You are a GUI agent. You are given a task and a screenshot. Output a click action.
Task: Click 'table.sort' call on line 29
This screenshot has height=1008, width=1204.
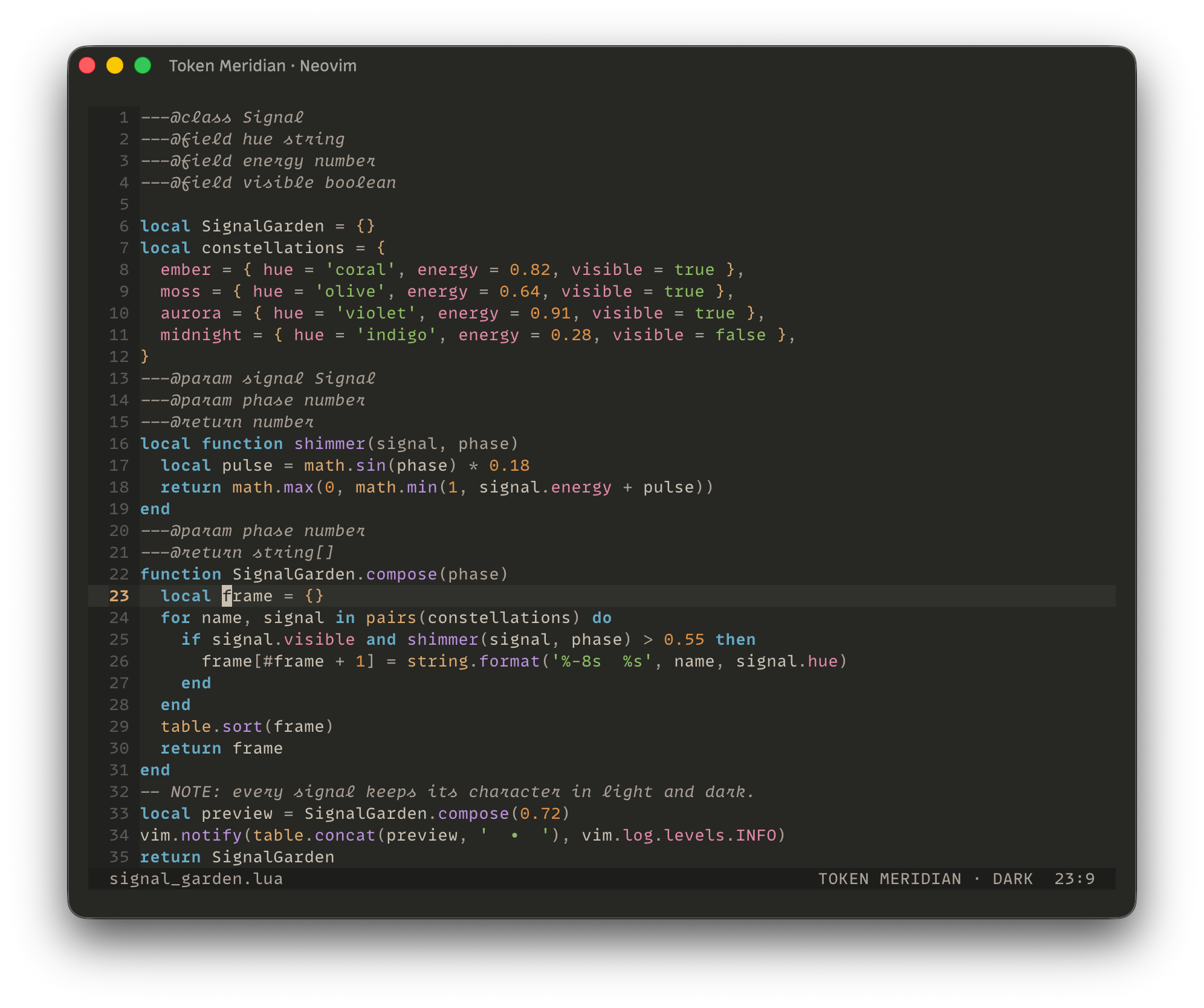pos(212,726)
